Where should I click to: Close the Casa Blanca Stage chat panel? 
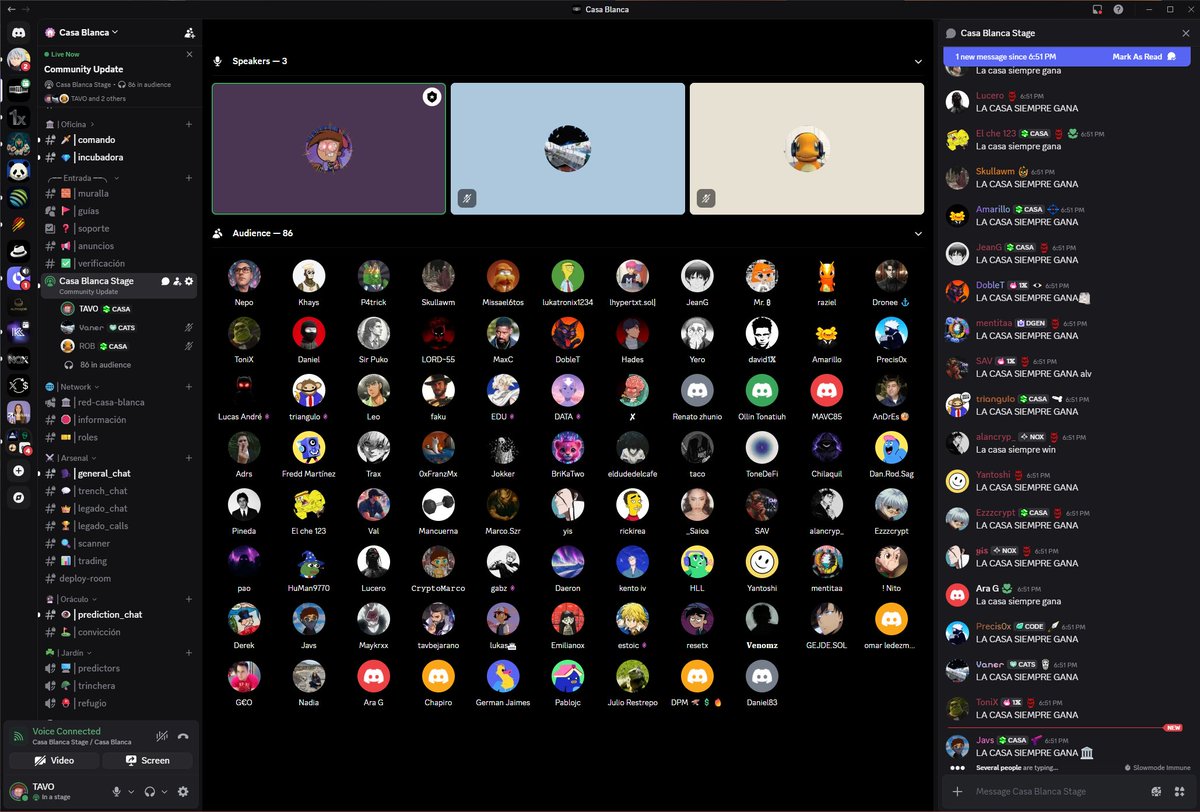pyautogui.click(x=1186, y=33)
